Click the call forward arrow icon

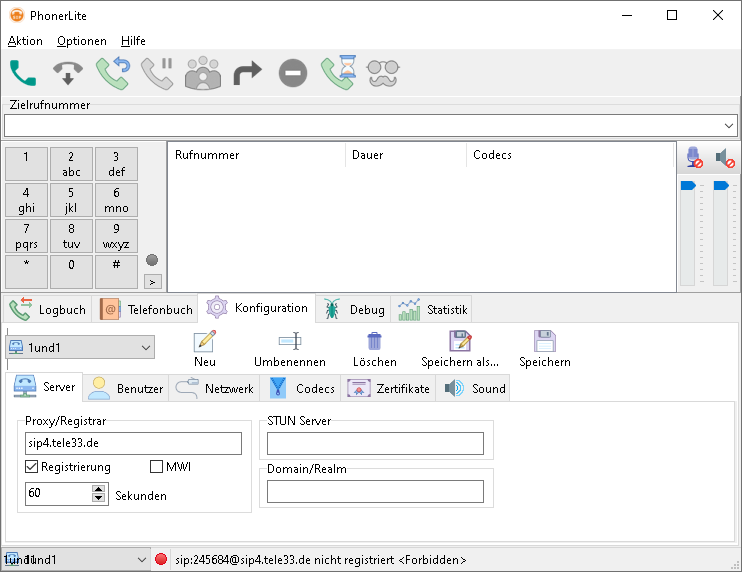coord(247,73)
